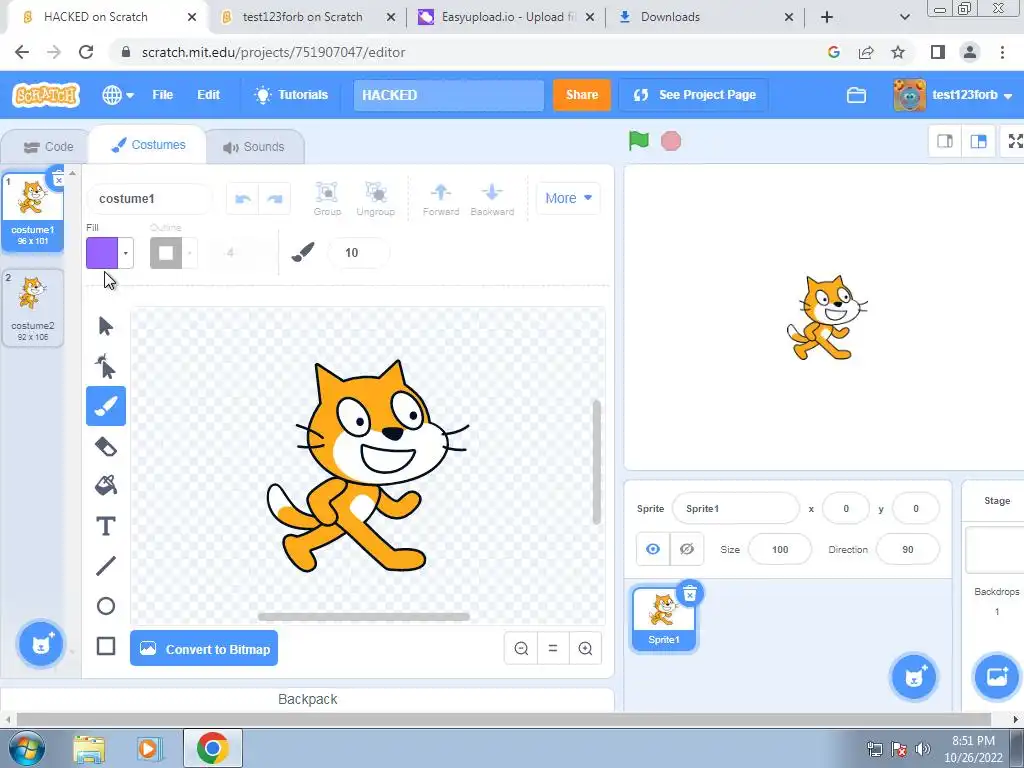Image resolution: width=1024 pixels, height=768 pixels.
Task: Zoom out the costume canvas
Action: (x=521, y=648)
